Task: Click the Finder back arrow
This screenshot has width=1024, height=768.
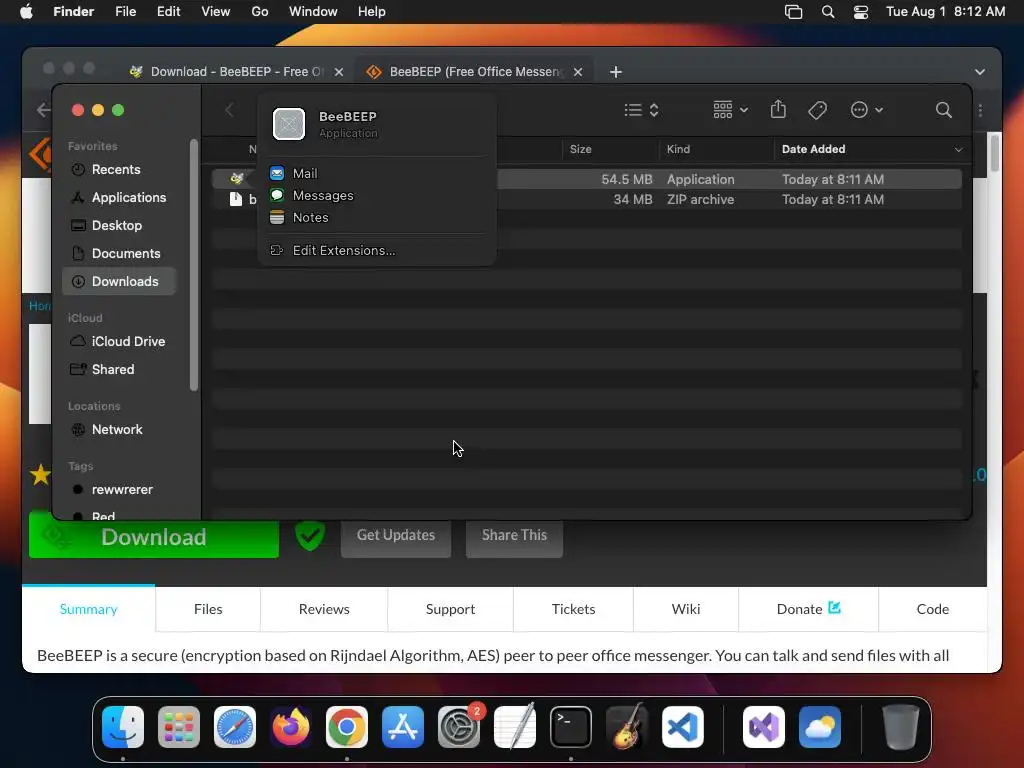Action: tap(229, 110)
